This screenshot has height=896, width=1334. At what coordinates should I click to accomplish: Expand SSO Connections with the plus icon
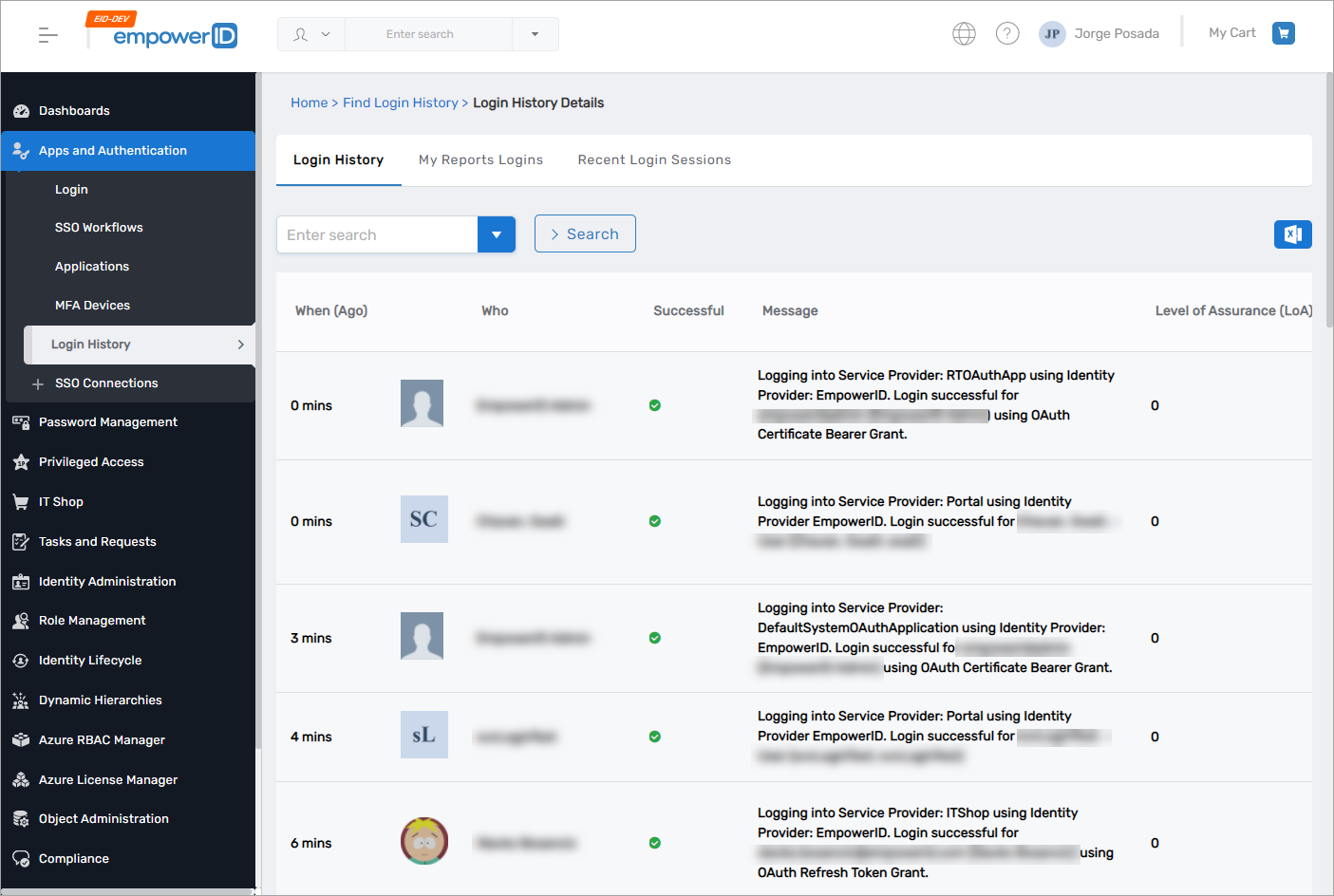pyautogui.click(x=38, y=384)
